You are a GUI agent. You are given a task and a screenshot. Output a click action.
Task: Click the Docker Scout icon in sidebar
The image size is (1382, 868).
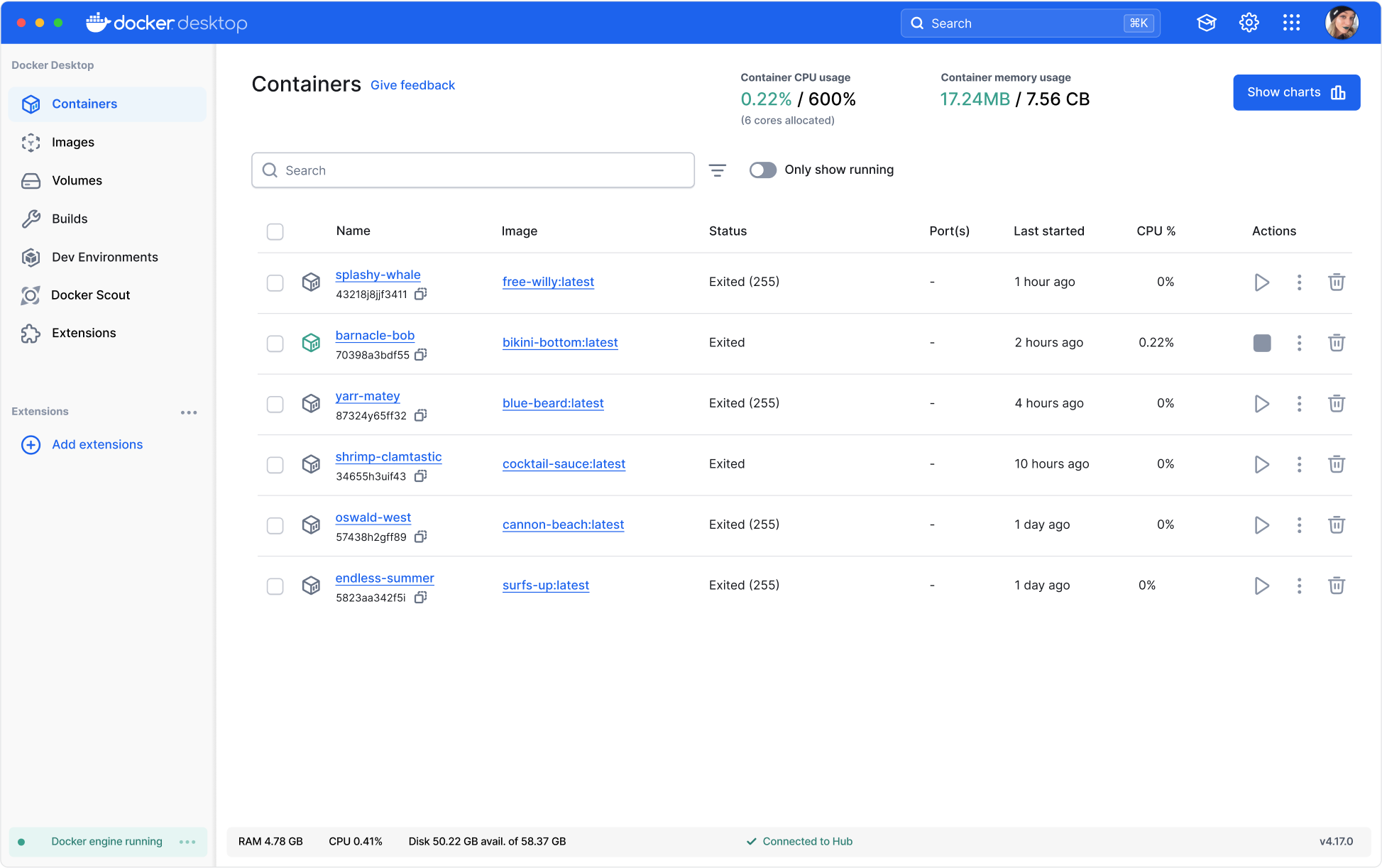coord(30,295)
